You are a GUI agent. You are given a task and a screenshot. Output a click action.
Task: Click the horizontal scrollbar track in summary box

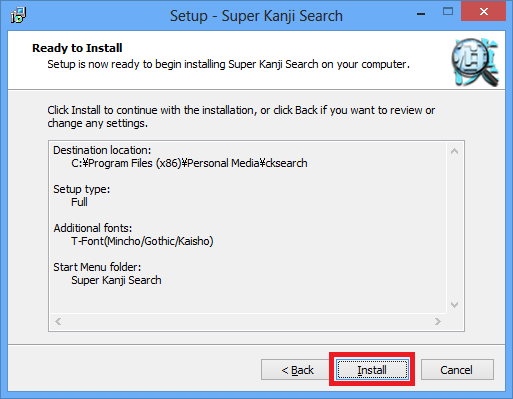[248, 321]
